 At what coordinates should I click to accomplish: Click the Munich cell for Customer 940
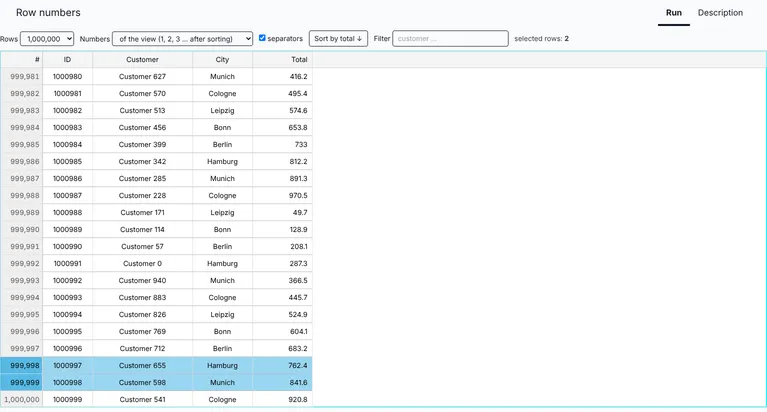pyautogui.click(x=223, y=281)
